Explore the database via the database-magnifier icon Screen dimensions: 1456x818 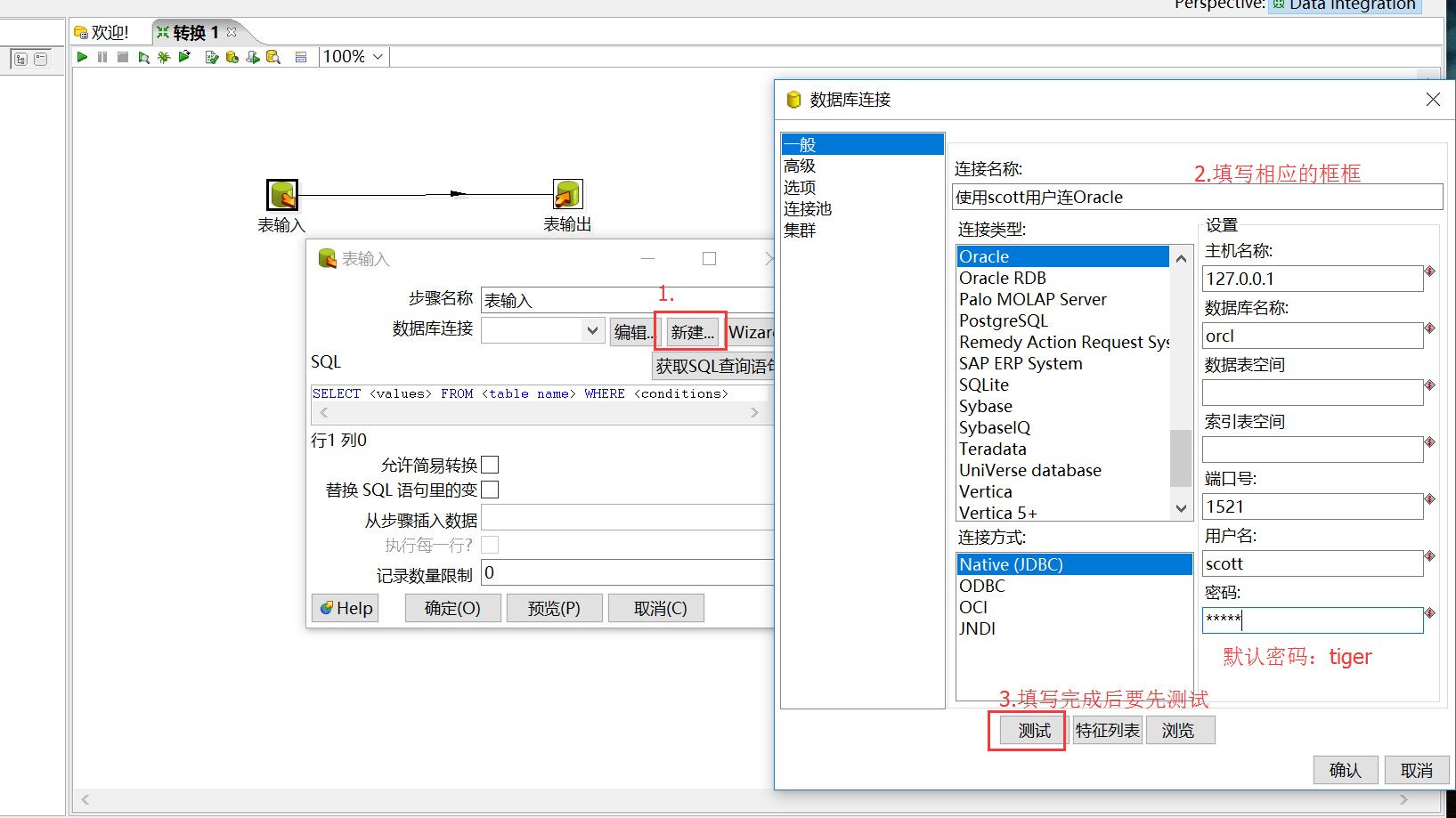point(273,56)
